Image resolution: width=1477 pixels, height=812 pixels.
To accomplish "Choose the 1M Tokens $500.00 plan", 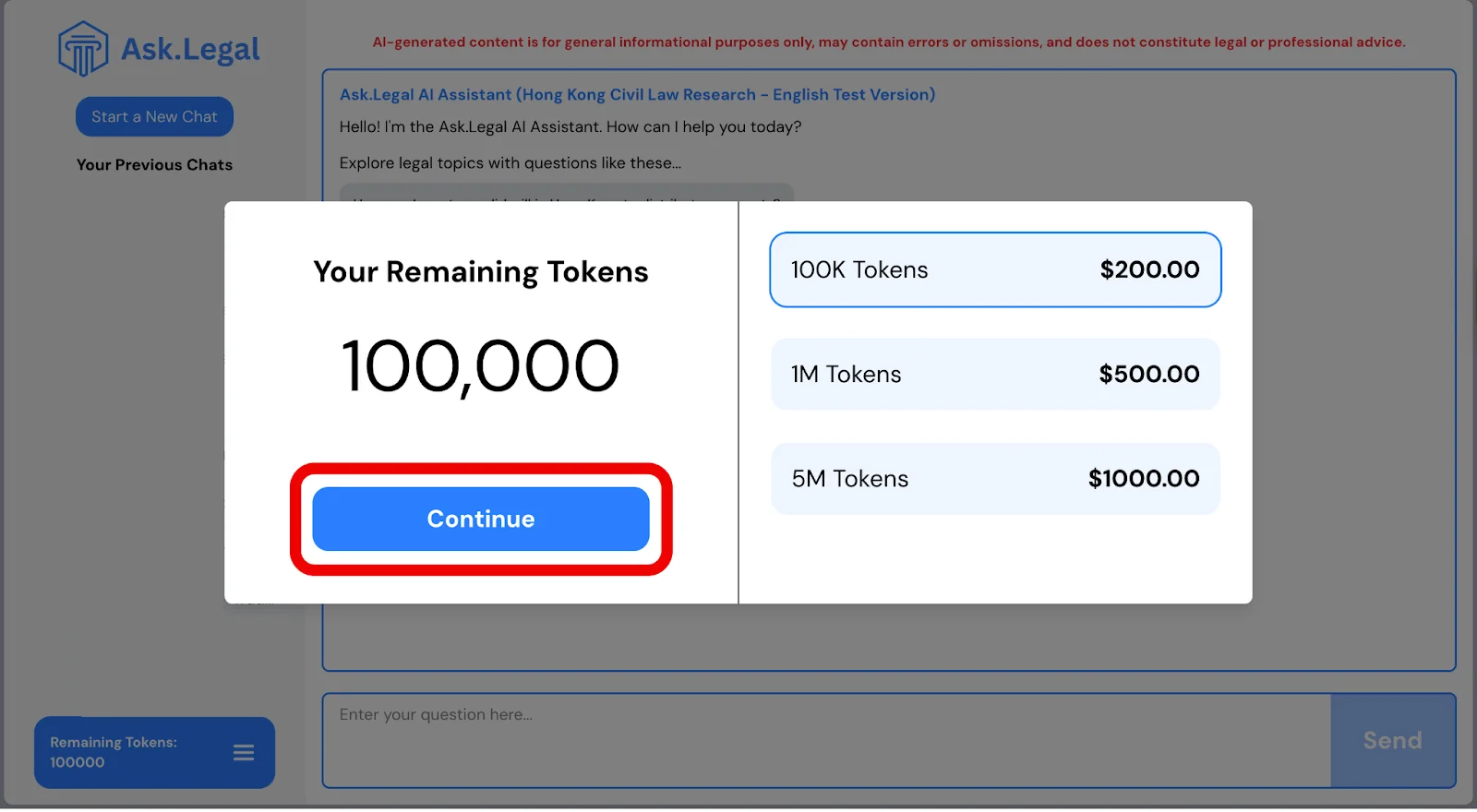I will point(995,374).
